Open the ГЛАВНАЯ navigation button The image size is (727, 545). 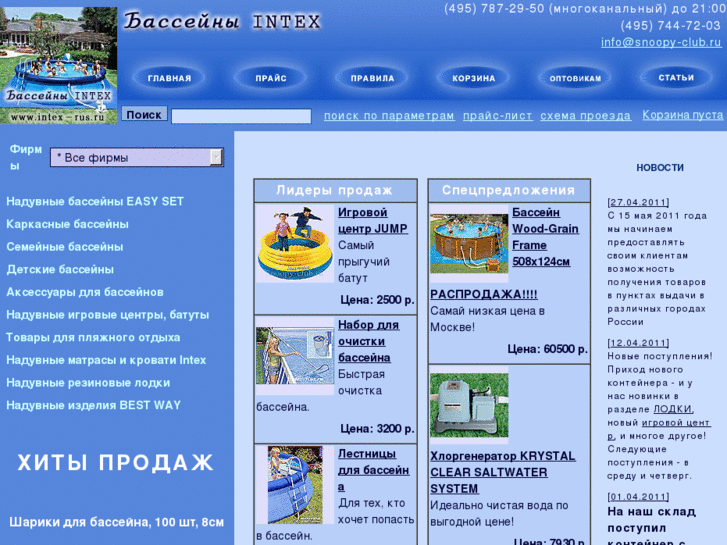pyautogui.click(x=169, y=78)
